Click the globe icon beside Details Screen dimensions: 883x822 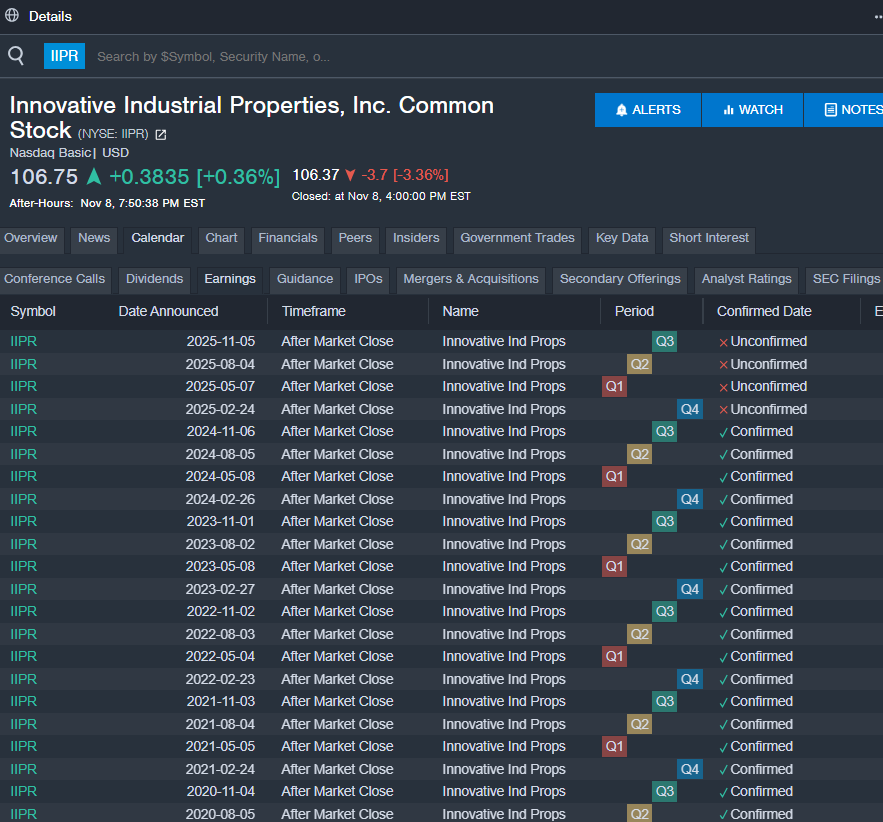coord(12,16)
